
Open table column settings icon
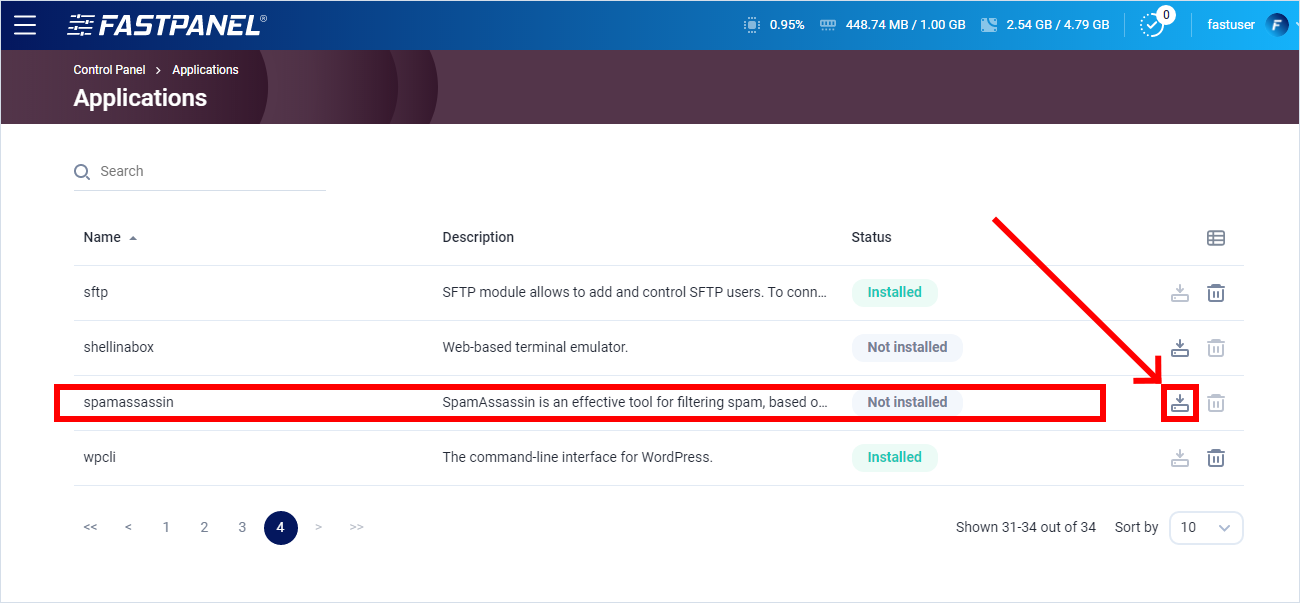coord(1216,238)
